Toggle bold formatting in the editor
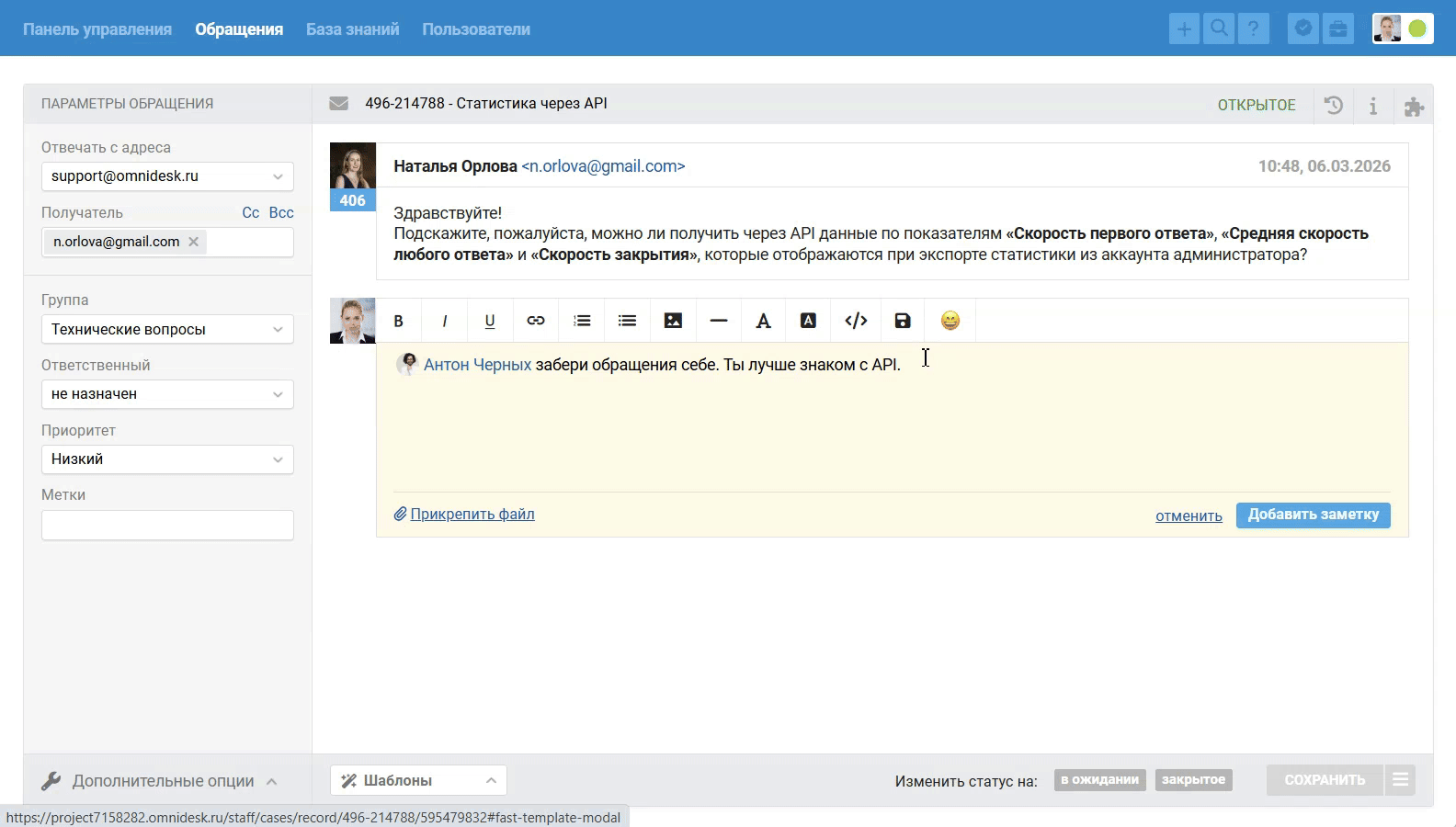This screenshot has height=827, width=1456. tap(399, 321)
